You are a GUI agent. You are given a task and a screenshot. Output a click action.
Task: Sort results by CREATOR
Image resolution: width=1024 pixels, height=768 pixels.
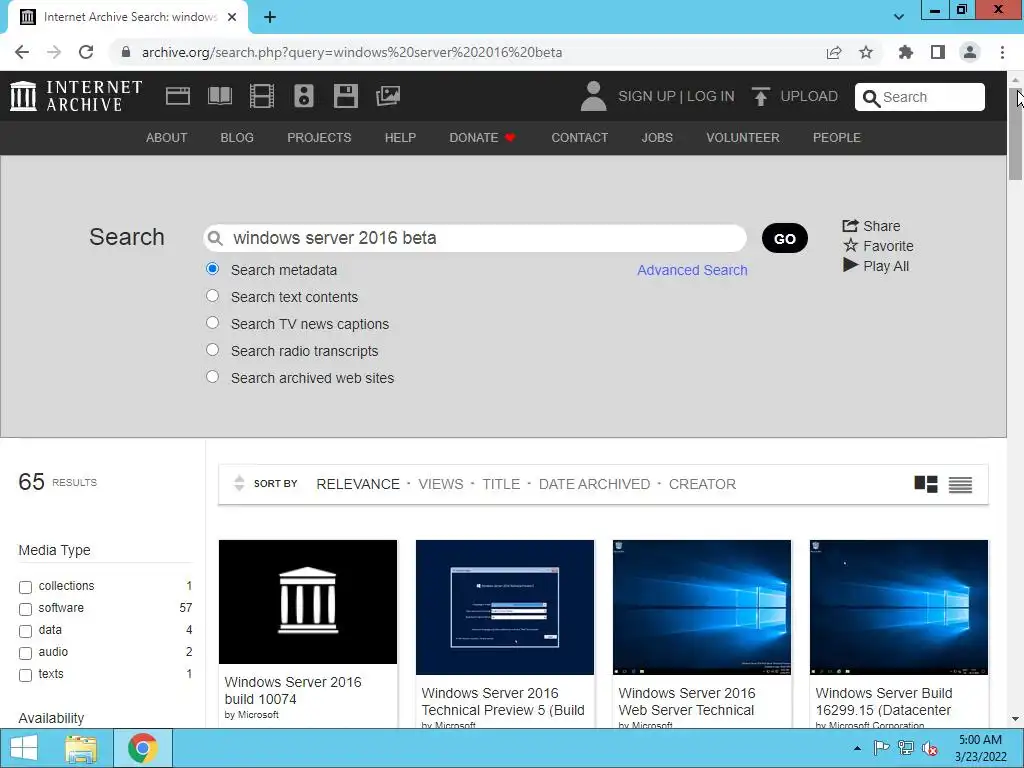coord(702,484)
